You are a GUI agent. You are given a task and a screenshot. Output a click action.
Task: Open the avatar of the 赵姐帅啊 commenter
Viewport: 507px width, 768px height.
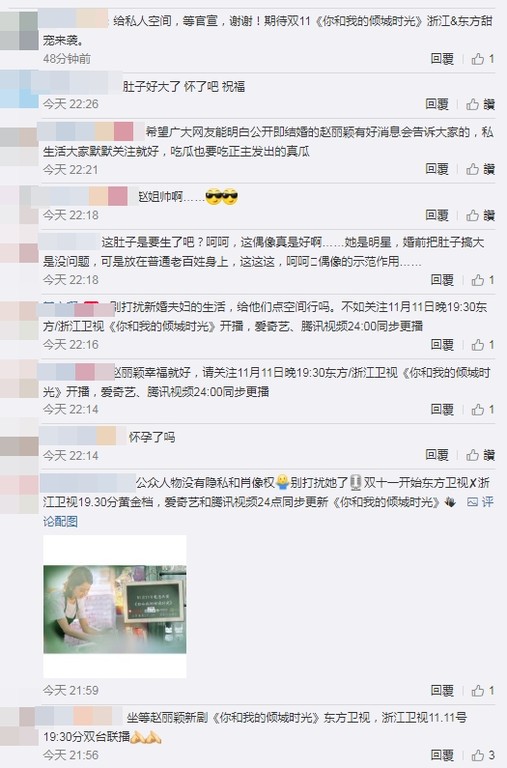[x=19, y=205]
